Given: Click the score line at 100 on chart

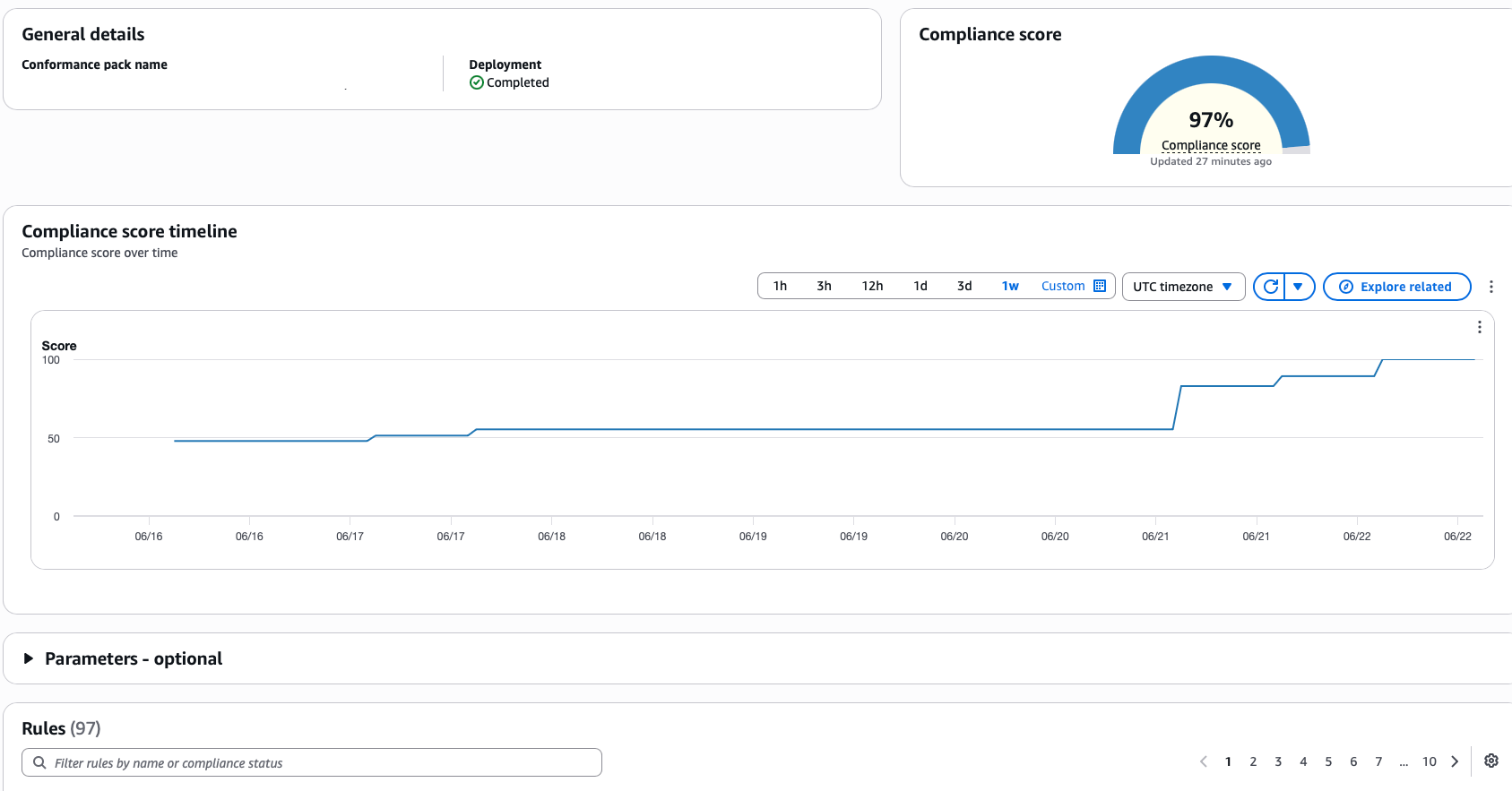Looking at the screenshot, I should (1429, 359).
